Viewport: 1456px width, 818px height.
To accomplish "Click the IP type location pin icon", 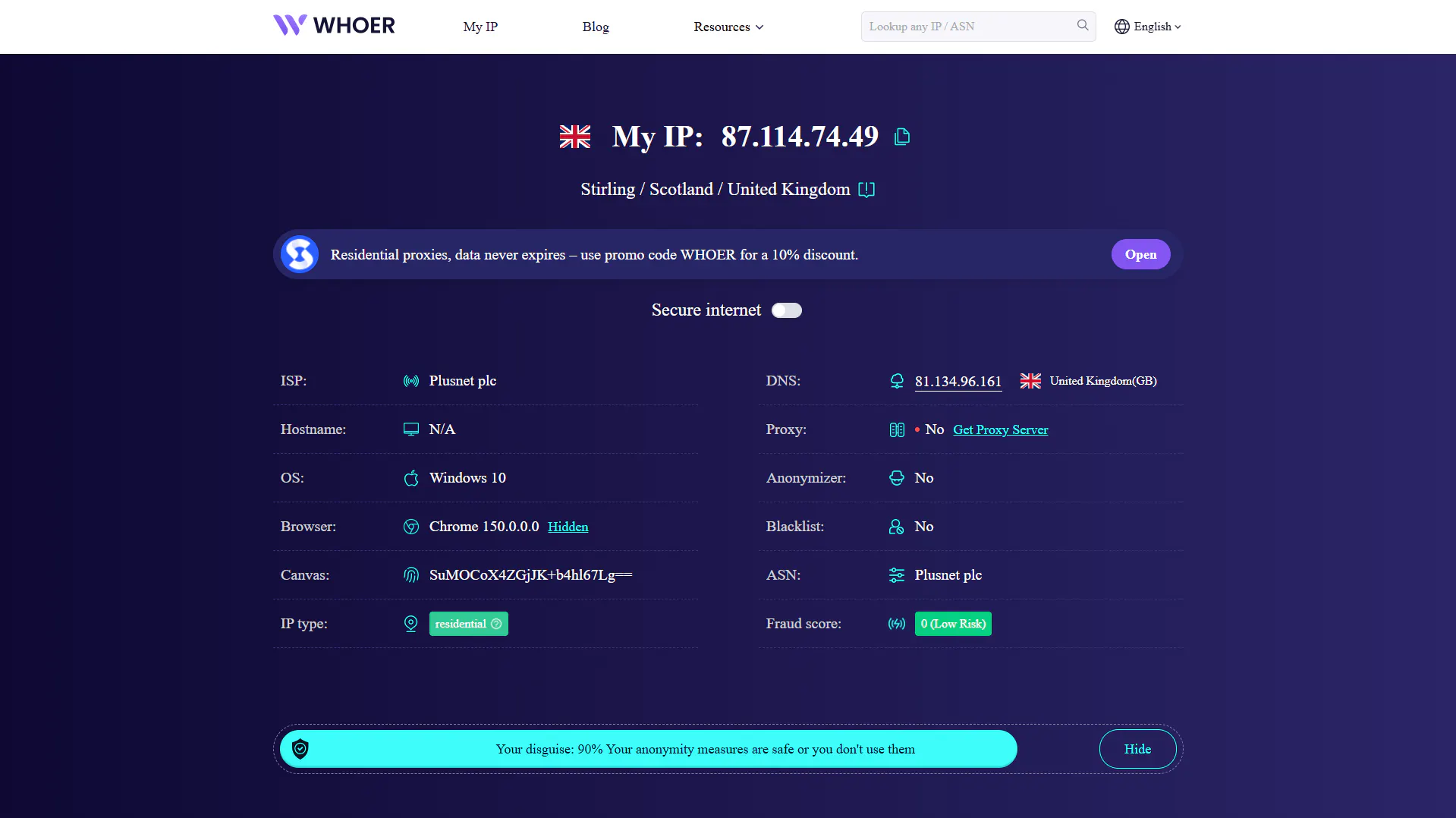I will tap(411, 624).
